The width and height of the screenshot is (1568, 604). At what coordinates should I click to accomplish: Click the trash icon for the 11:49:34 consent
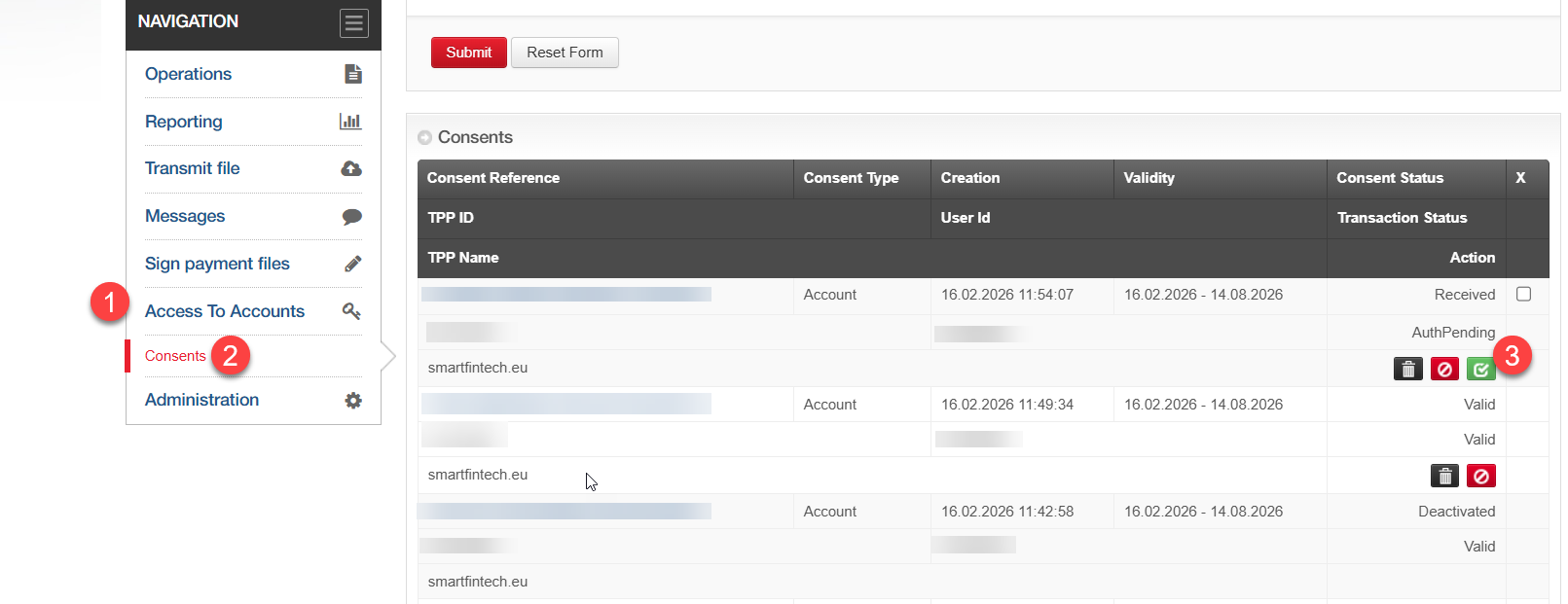(1445, 476)
